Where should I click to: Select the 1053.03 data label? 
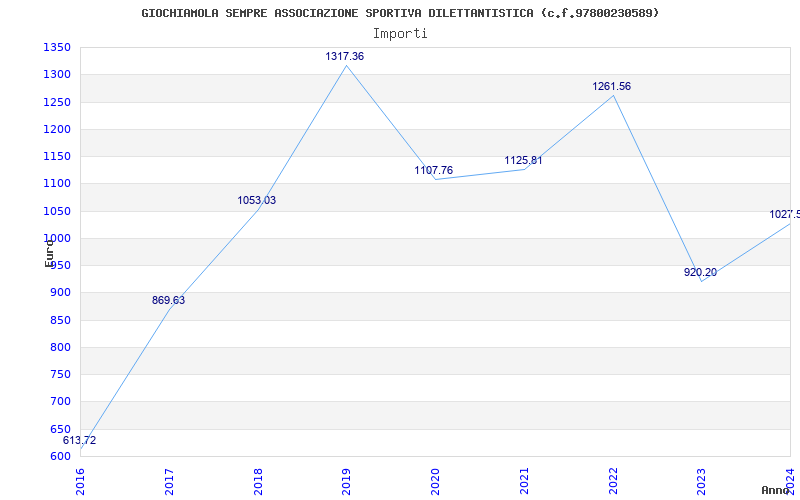[257, 201]
